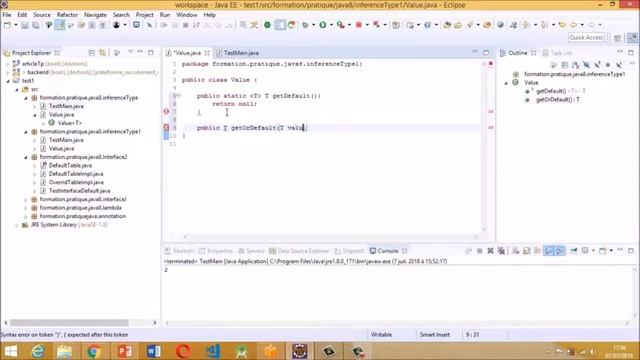This screenshot has width=640, height=360.
Task: Toggle Hide Non-Public Members in Outline
Action: (x=608, y=64)
